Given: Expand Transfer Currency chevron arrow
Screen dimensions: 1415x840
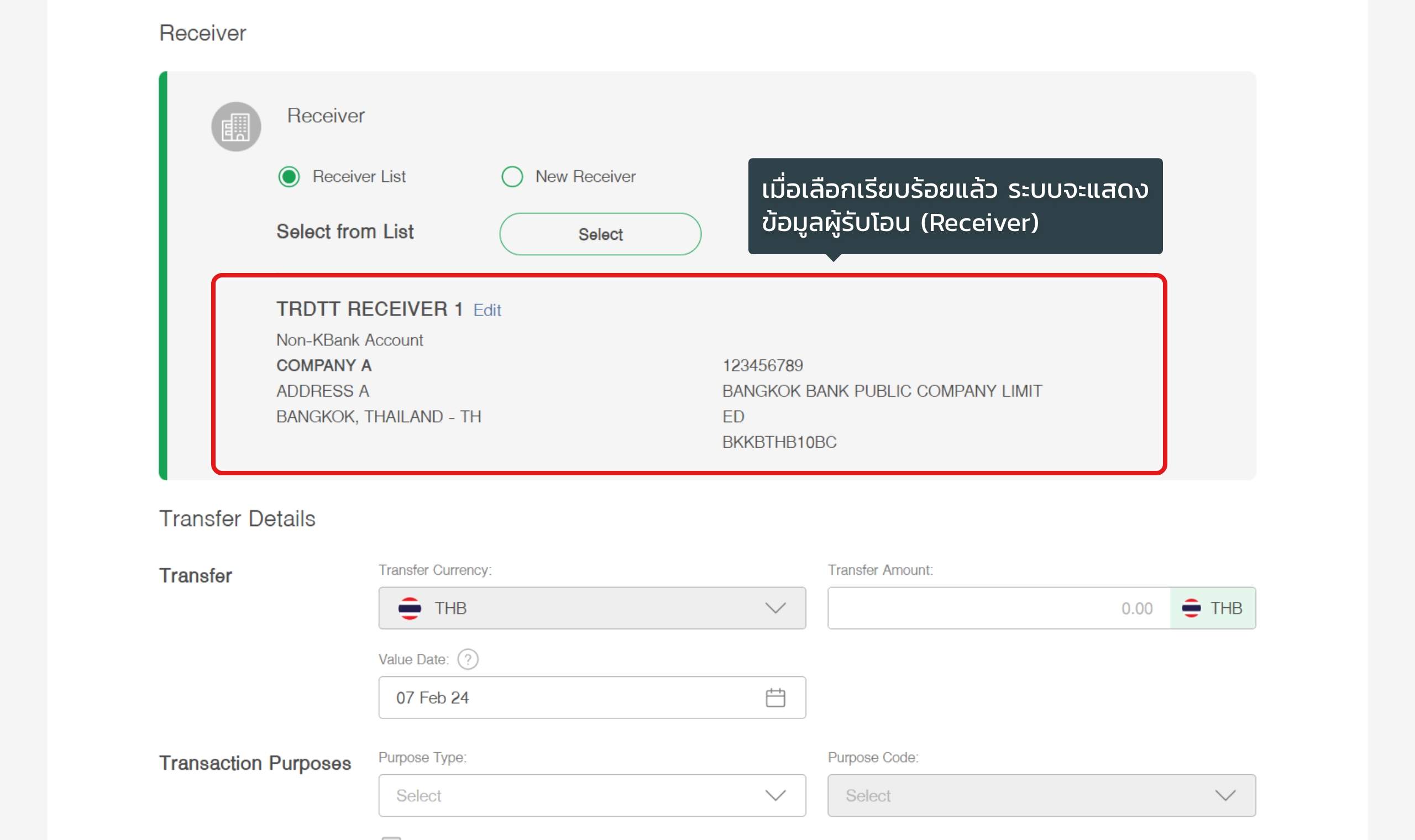Looking at the screenshot, I should click(775, 608).
